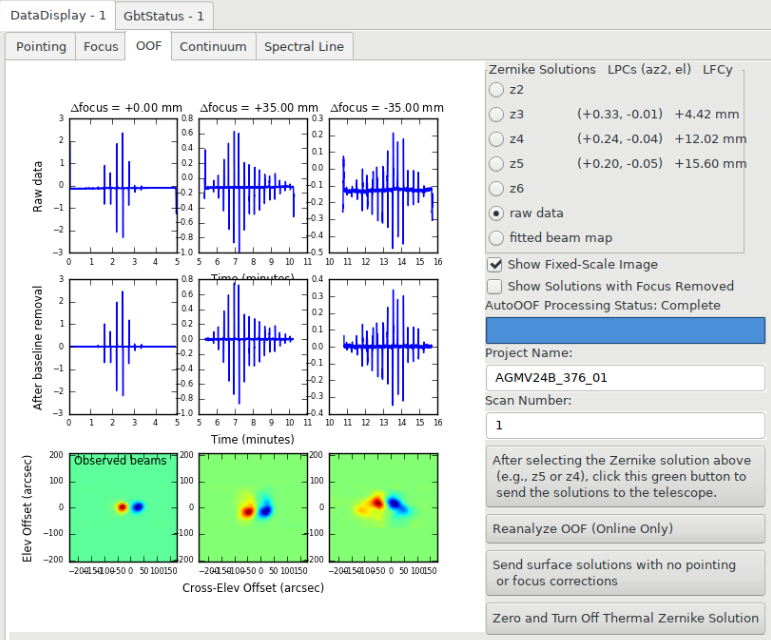Viewport: 771px width, 640px height.
Task: Choose the fitted beam map option
Action: click(497, 237)
